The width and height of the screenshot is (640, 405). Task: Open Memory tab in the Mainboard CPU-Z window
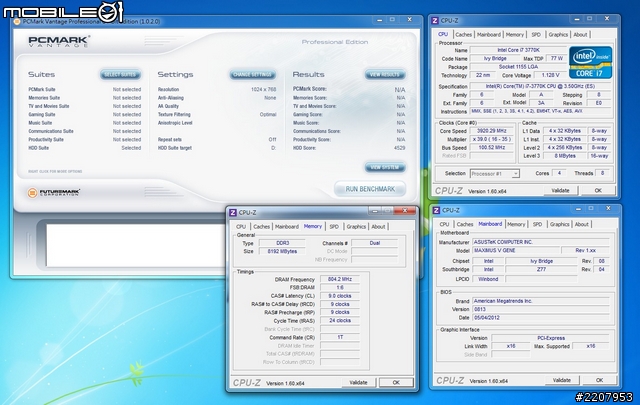(516, 224)
